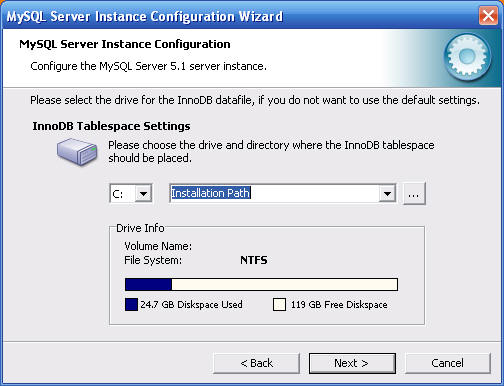The height and width of the screenshot is (386, 504).
Task: Click the disk usage bar
Action: (x=261, y=285)
